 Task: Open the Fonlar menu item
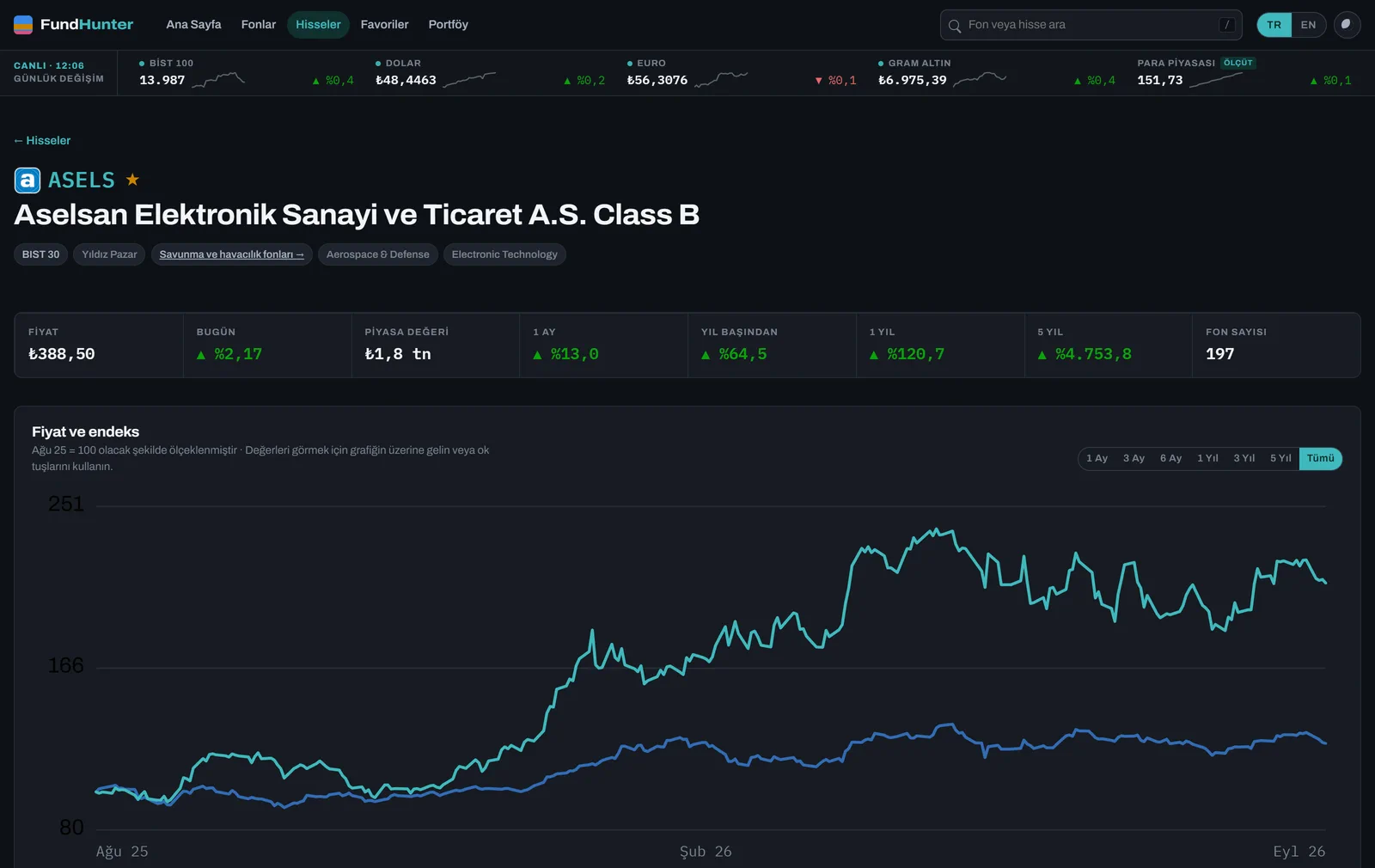pos(259,25)
